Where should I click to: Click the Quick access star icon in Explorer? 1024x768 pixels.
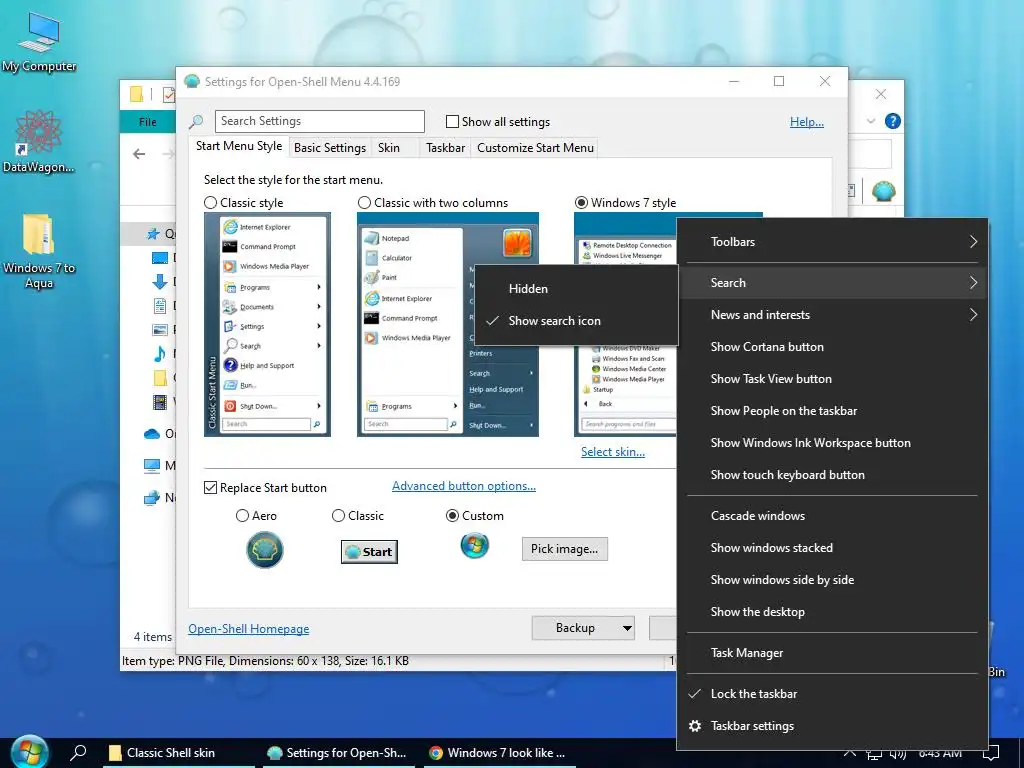click(153, 233)
